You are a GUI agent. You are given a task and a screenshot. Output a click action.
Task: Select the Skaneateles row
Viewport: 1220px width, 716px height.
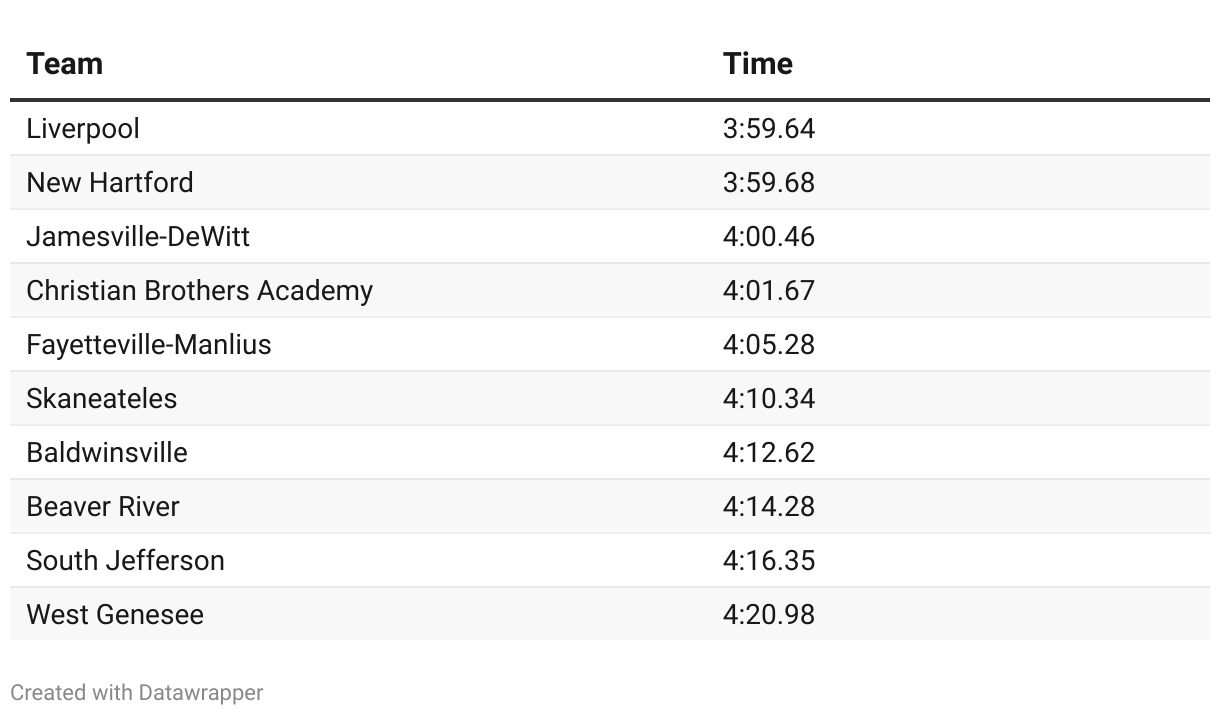click(610, 399)
